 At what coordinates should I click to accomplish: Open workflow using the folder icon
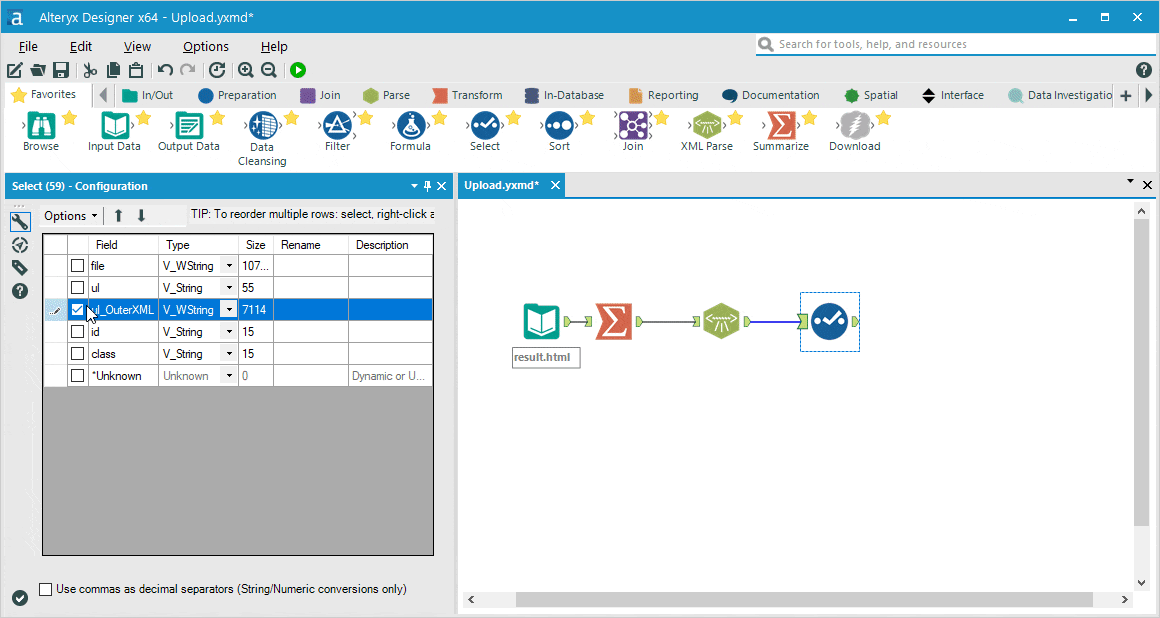tap(38, 70)
